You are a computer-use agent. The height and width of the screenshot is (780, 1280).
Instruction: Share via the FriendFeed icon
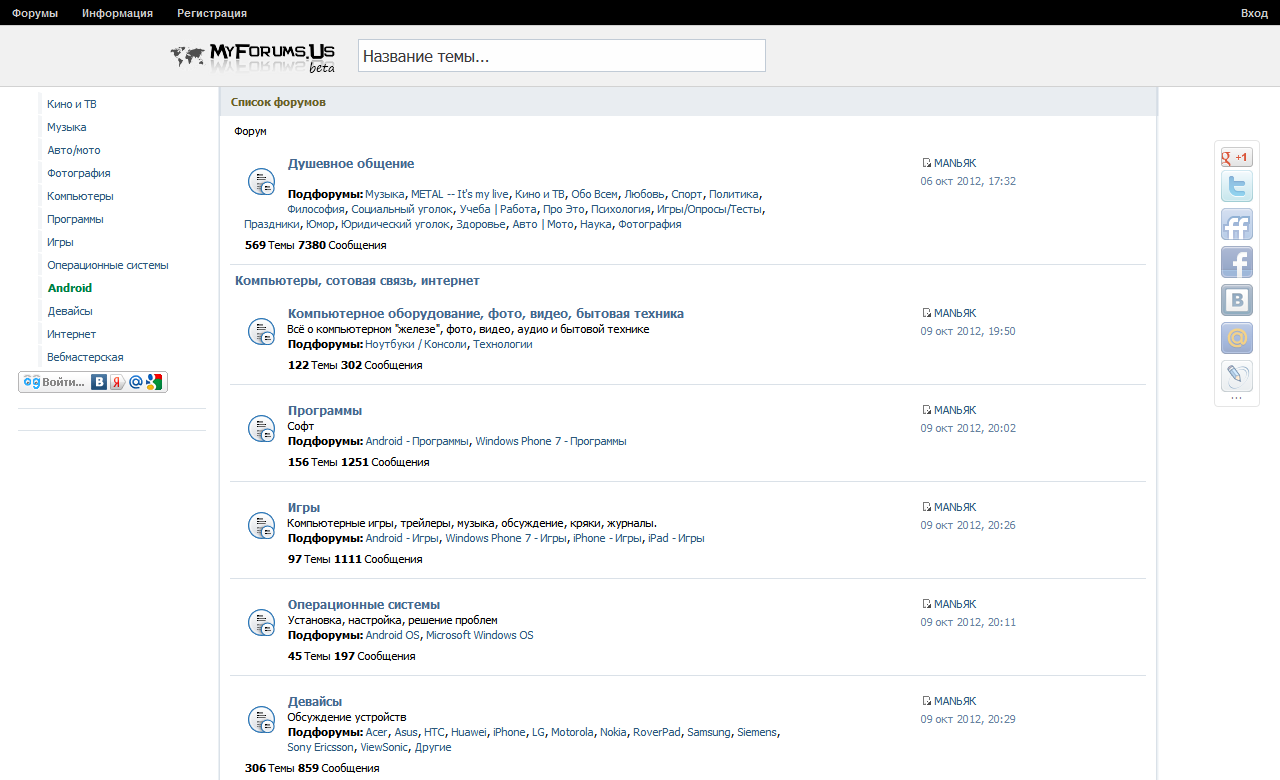(x=1236, y=225)
